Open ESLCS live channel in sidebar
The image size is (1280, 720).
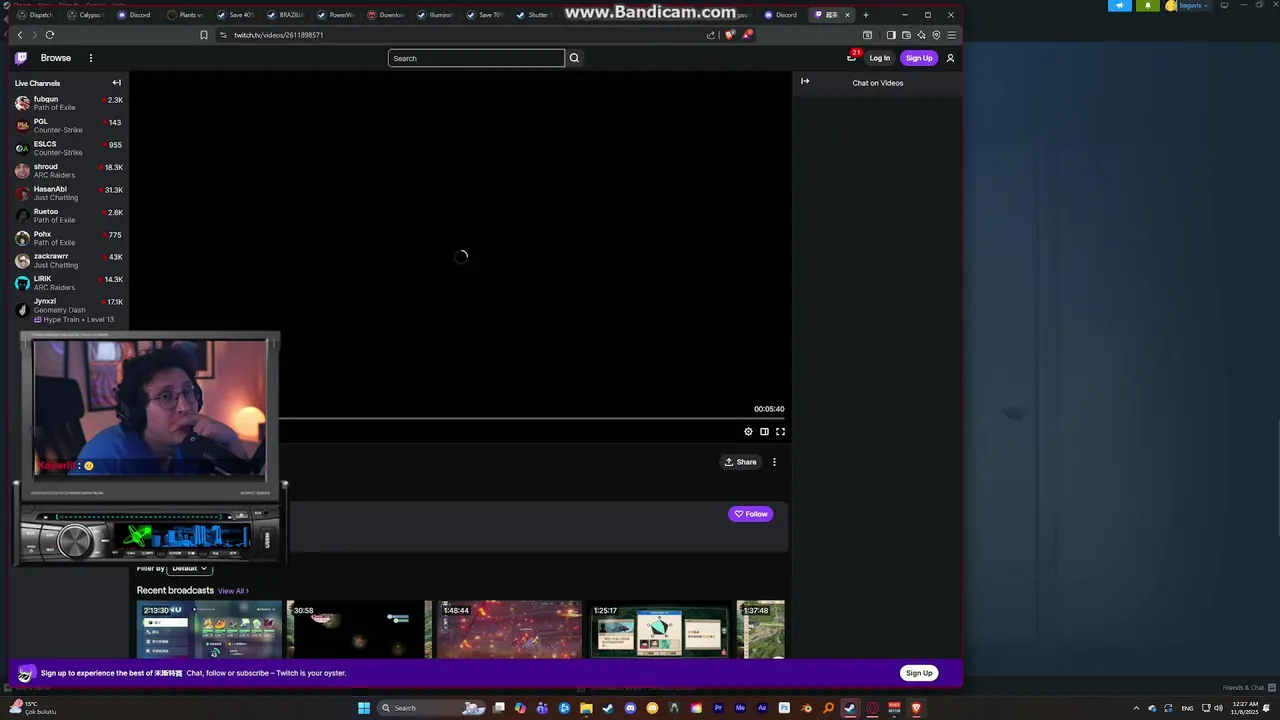69,148
